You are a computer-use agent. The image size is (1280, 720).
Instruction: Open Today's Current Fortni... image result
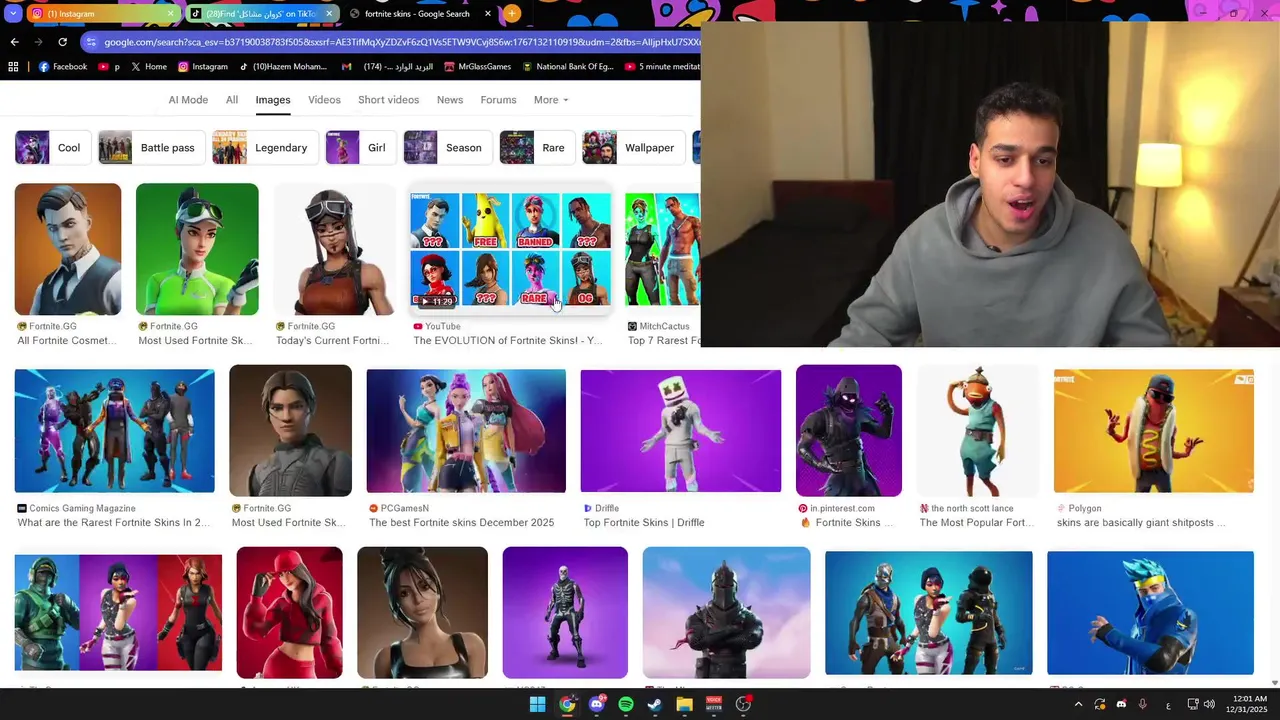point(334,249)
